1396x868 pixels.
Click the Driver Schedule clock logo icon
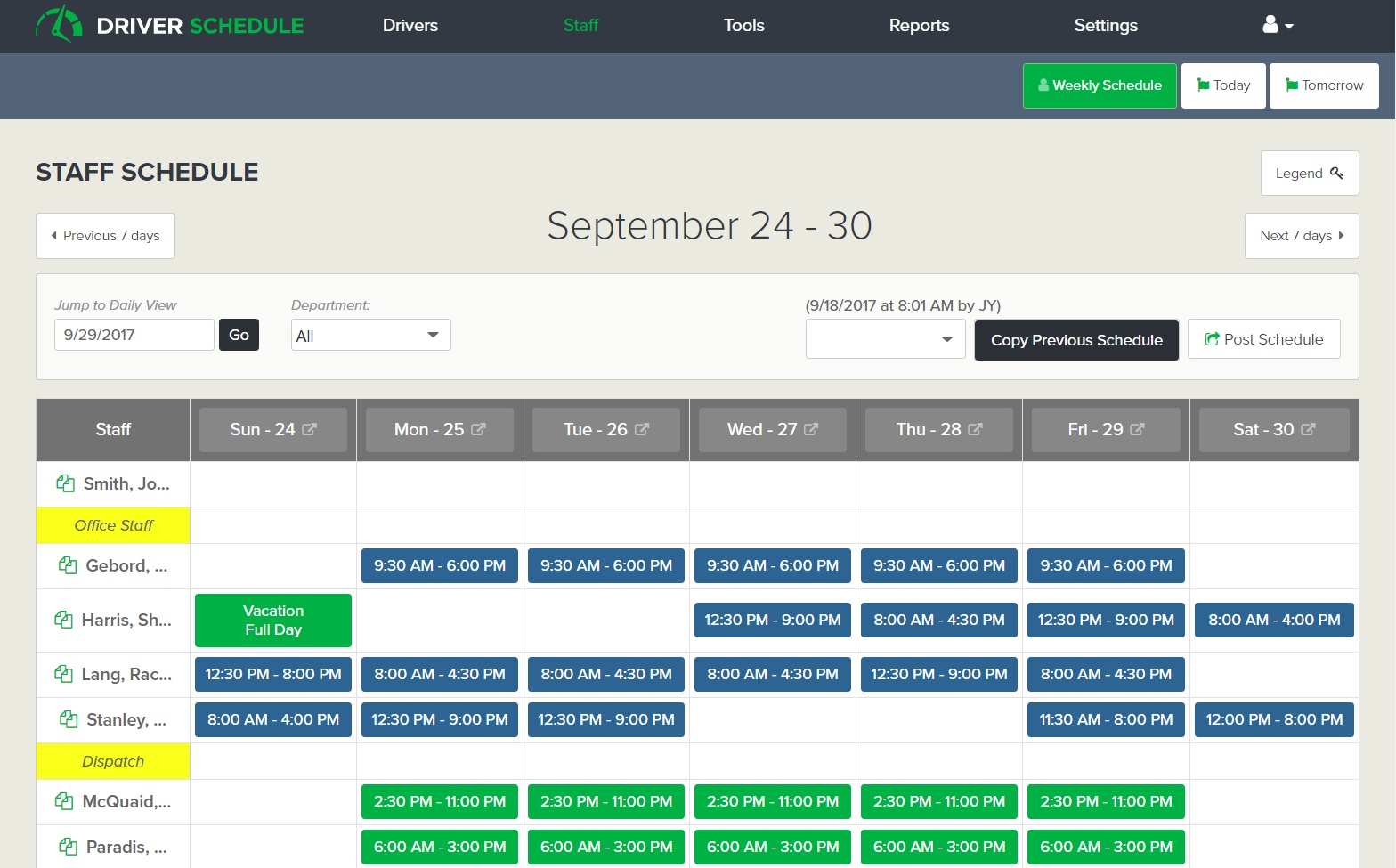coord(59,24)
